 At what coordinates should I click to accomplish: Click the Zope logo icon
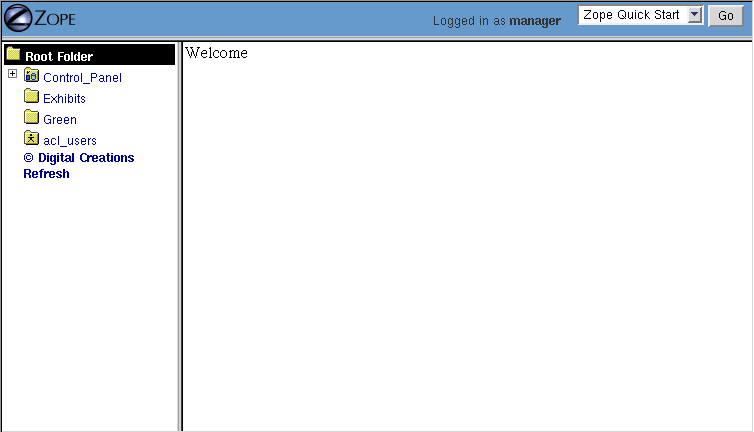[x=40, y=18]
